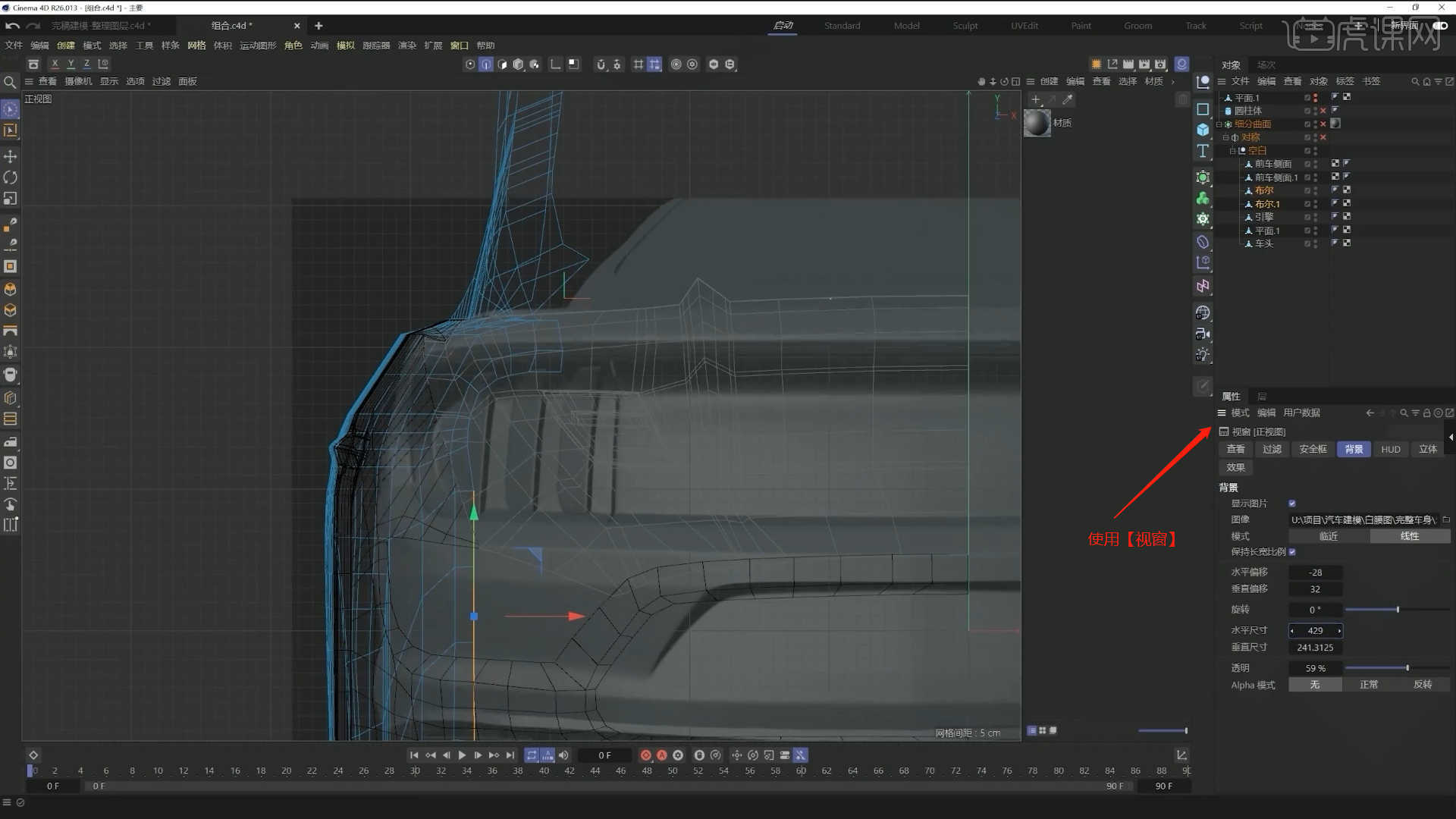Open the 摄像机 viewport menu
Viewport: 1456px width, 819px height.
(x=78, y=81)
